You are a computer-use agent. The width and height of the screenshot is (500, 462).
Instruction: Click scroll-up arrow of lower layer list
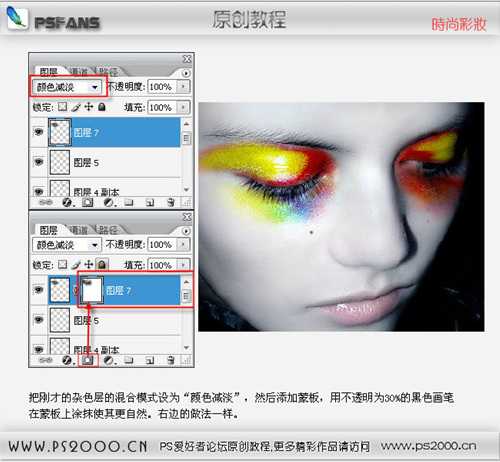tap(186, 282)
